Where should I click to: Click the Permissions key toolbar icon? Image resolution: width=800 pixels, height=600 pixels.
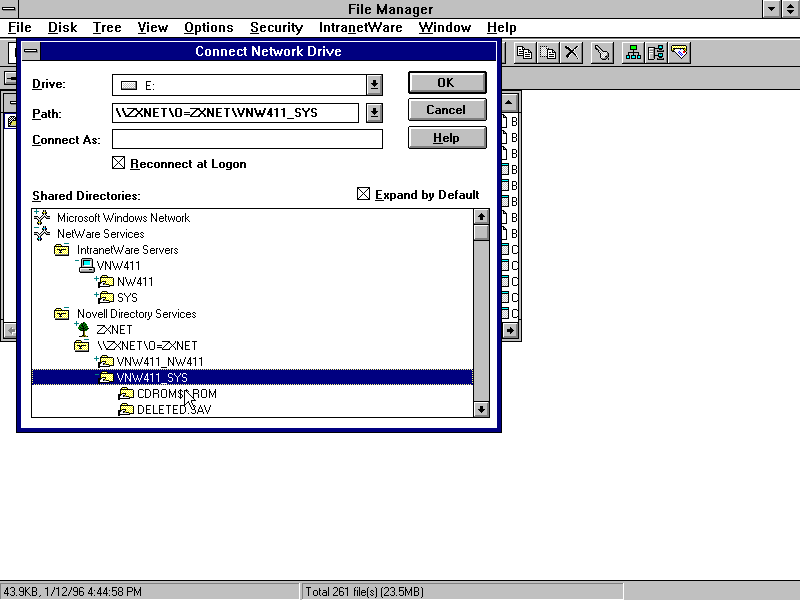(x=603, y=53)
